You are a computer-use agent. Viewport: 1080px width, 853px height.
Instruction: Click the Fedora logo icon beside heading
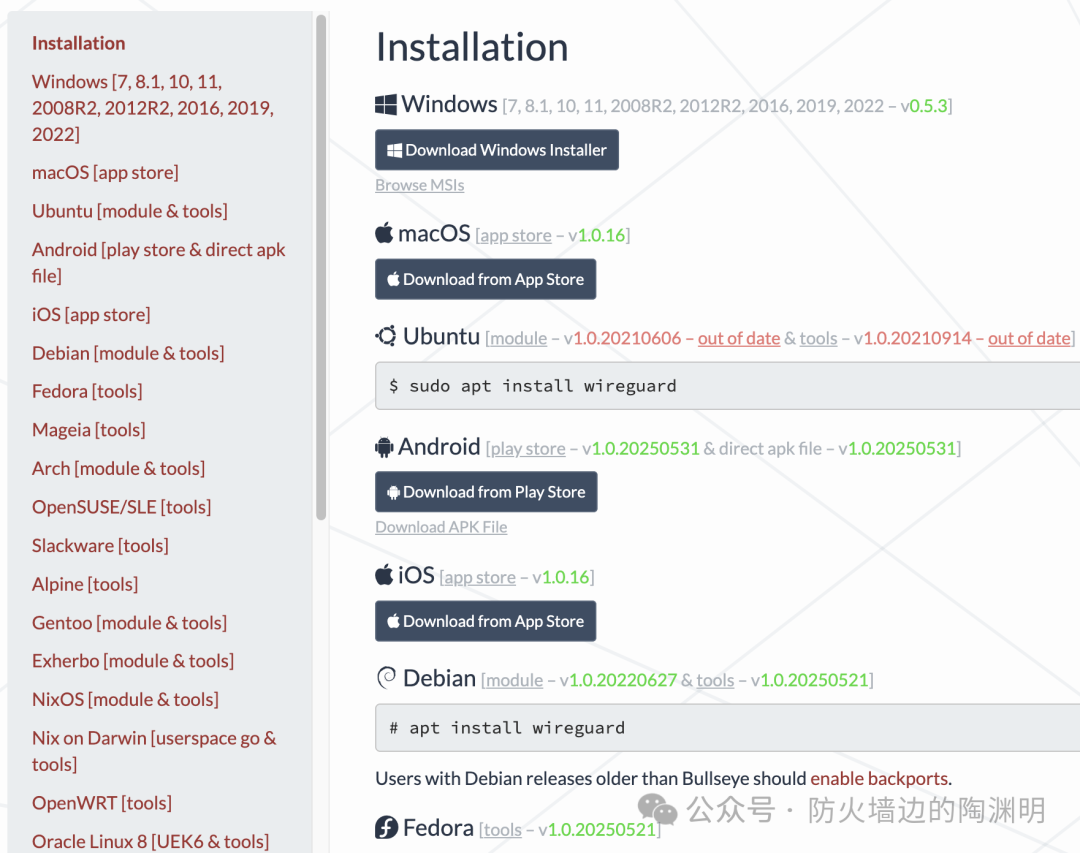point(386,828)
